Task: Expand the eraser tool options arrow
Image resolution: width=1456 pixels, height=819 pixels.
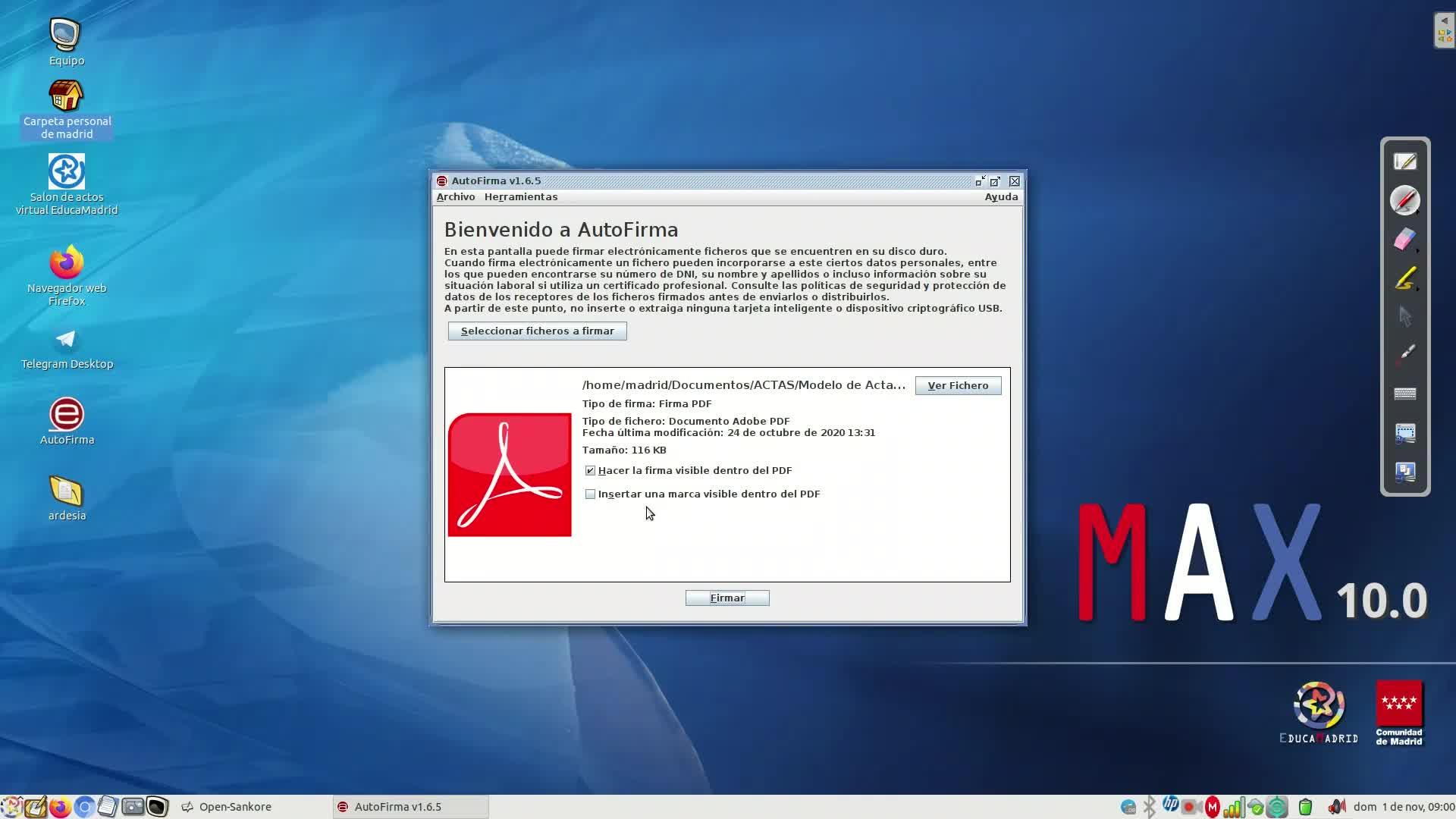Action: click(x=1417, y=250)
